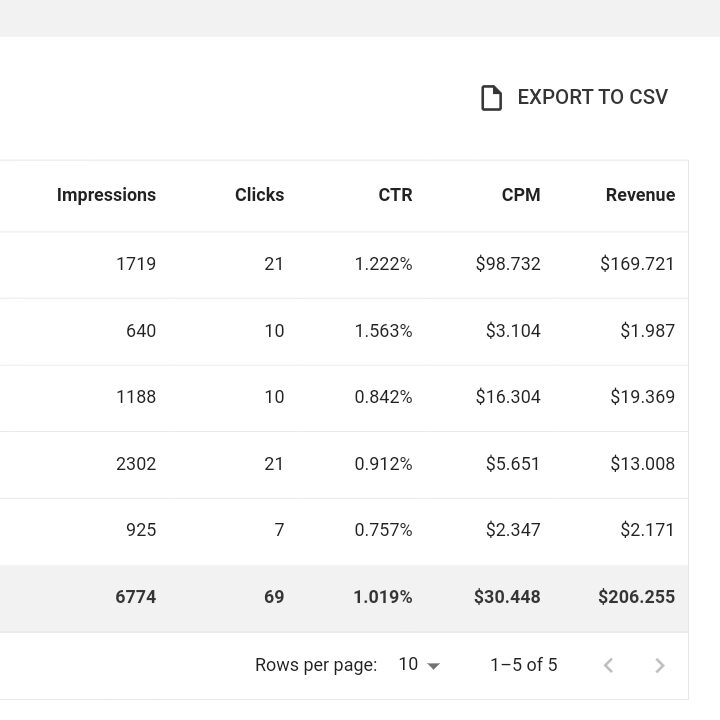Screen dimensions: 720x720
Task: Click the total revenue $206.255 cell
Action: [636, 597]
